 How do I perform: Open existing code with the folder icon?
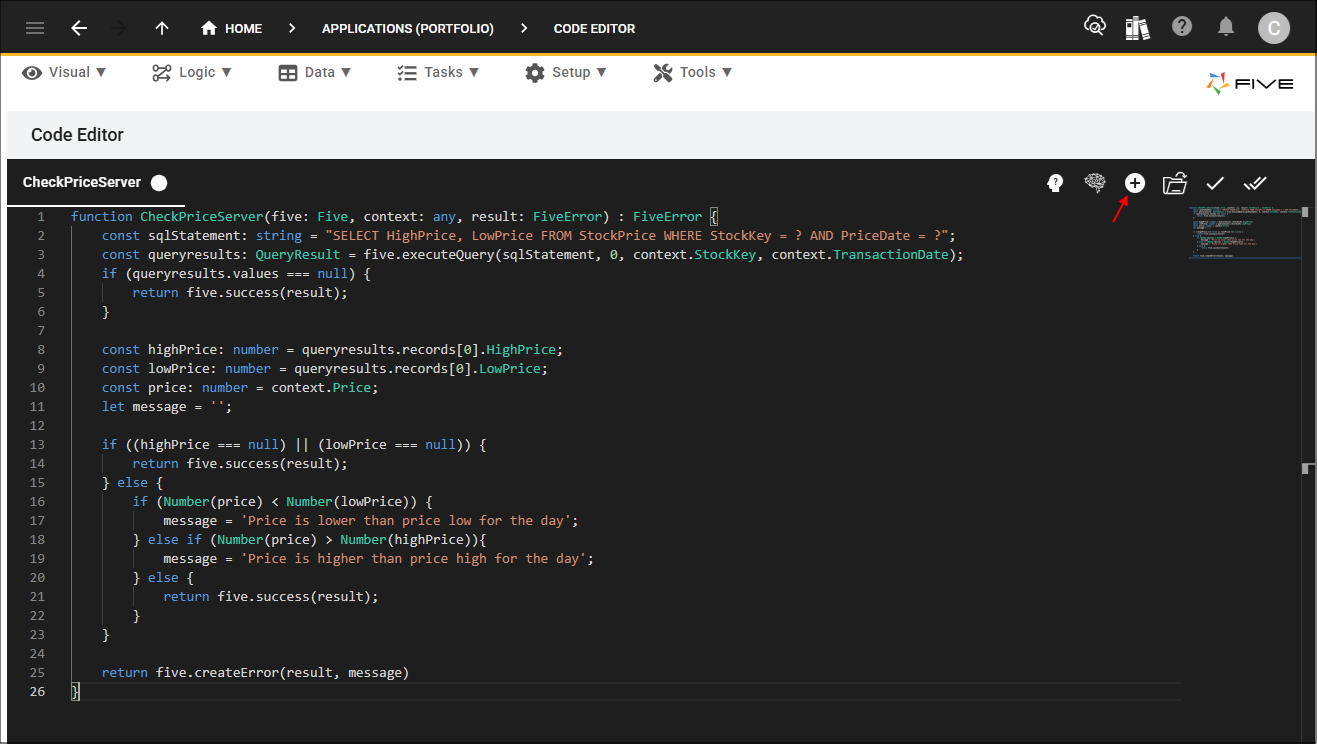click(1175, 183)
